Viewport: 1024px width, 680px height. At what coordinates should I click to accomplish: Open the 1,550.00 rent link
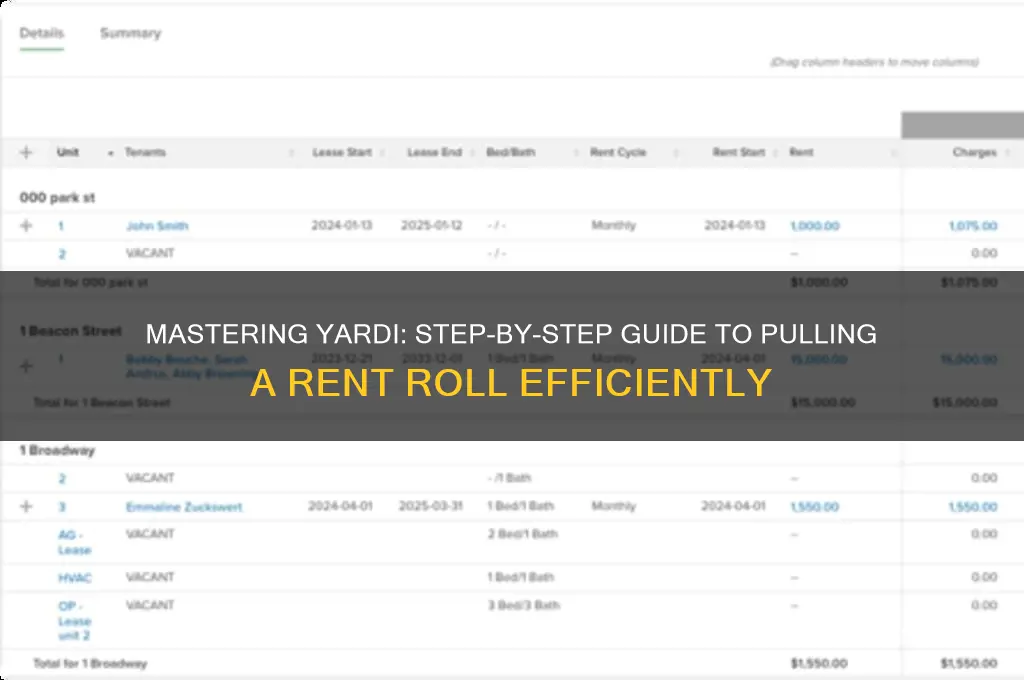(814, 507)
